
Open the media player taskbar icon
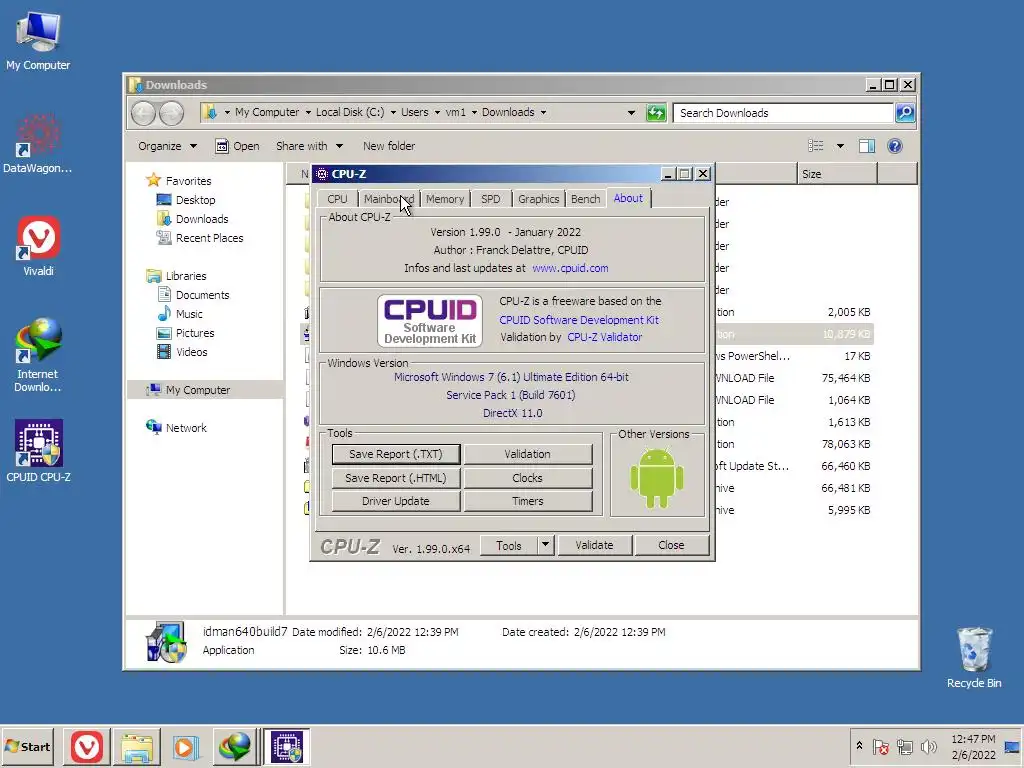click(185, 746)
